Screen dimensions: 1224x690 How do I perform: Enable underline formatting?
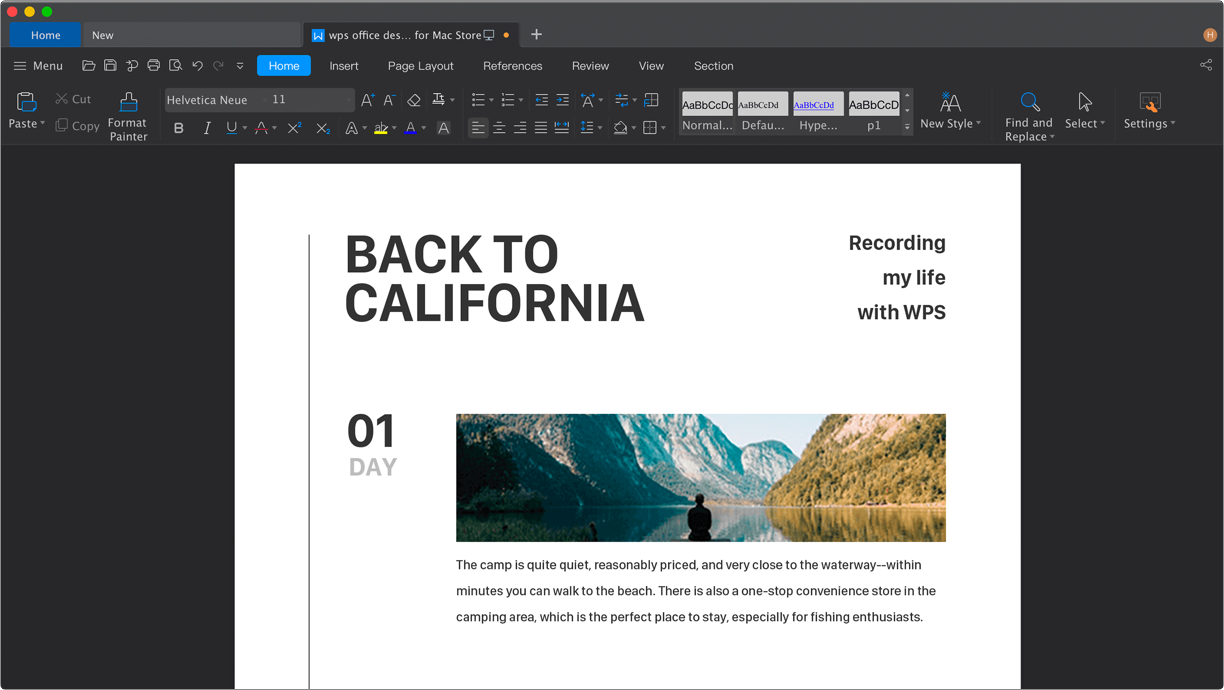229,127
